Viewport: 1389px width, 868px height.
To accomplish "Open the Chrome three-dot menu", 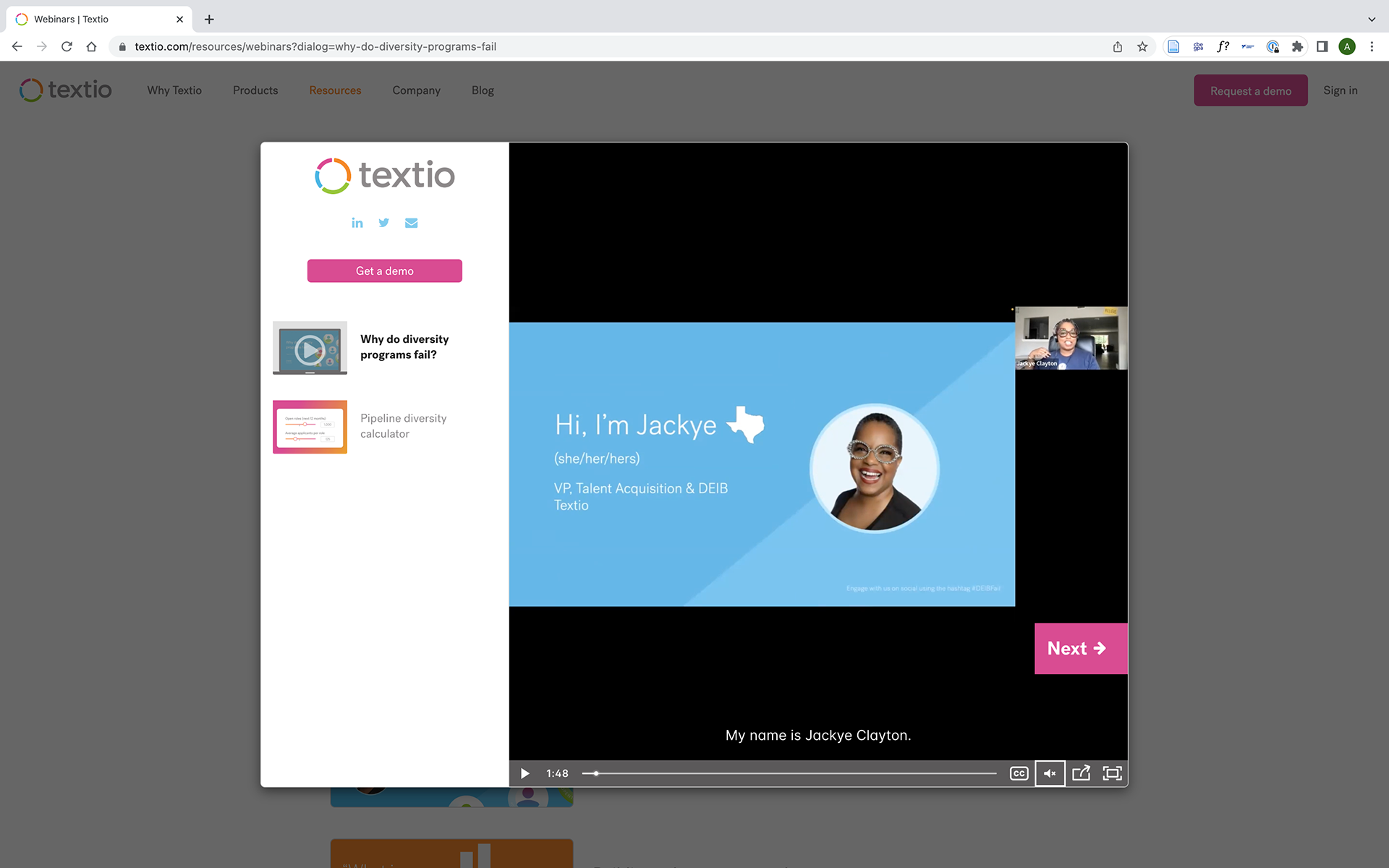I will [x=1372, y=46].
